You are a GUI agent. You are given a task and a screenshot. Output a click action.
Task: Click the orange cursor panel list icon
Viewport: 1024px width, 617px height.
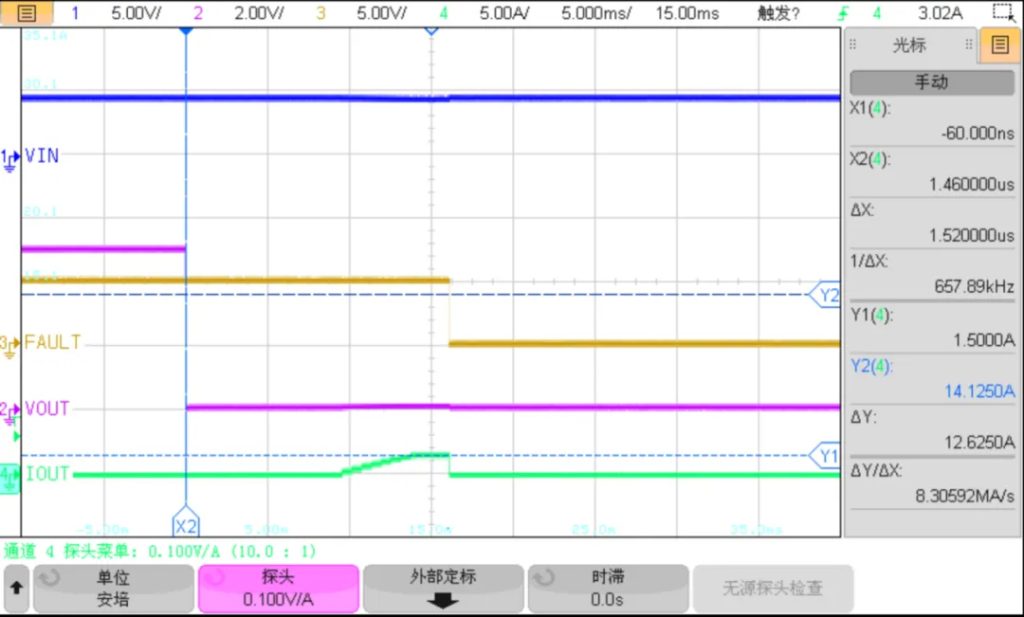point(1000,45)
